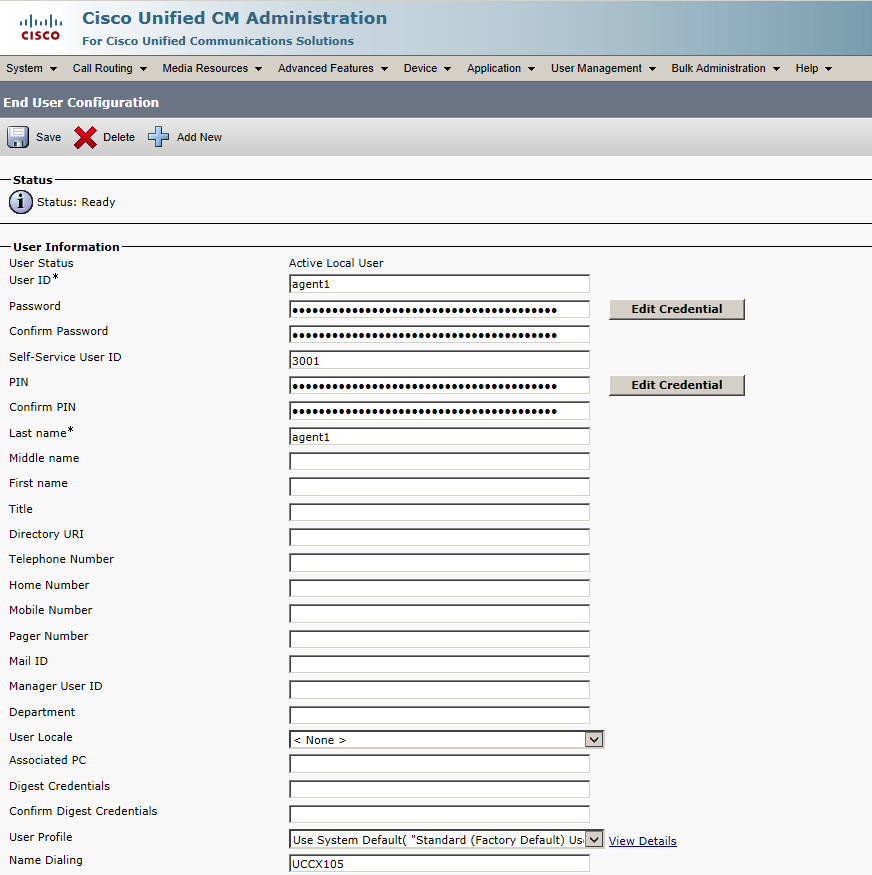Click the Password input field
872x875 pixels.
point(439,309)
